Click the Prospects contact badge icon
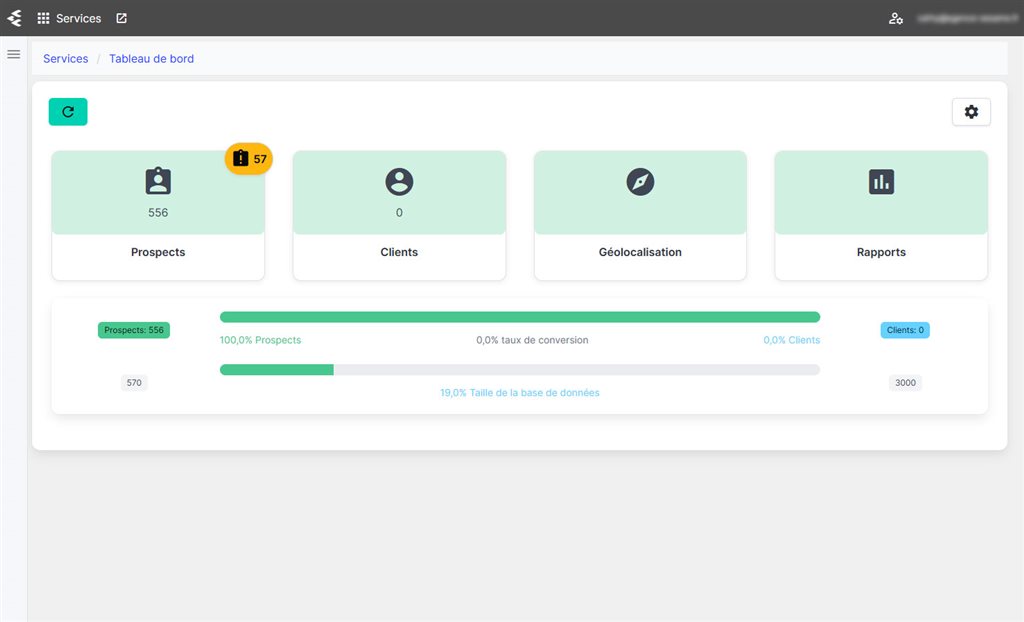 click(158, 181)
